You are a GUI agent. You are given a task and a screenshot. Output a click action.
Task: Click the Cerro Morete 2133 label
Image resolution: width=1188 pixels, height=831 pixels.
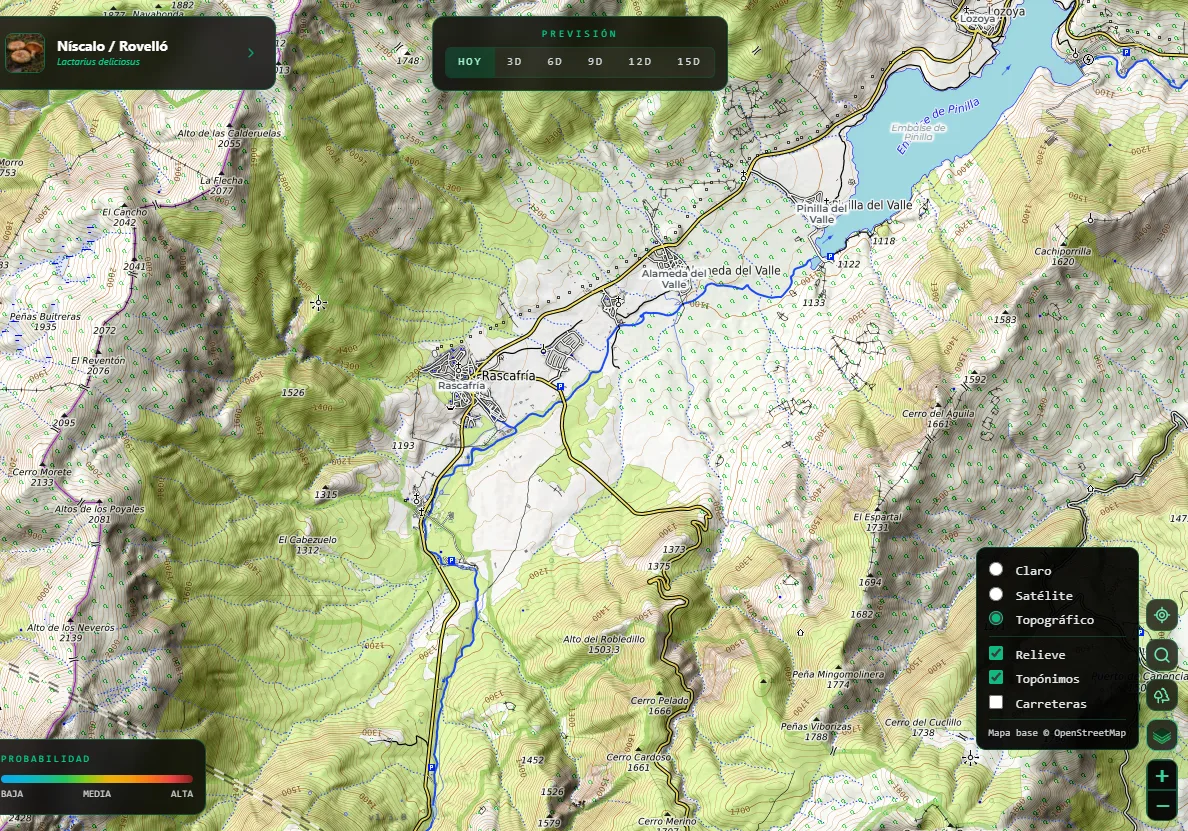click(x=42, y=476)
